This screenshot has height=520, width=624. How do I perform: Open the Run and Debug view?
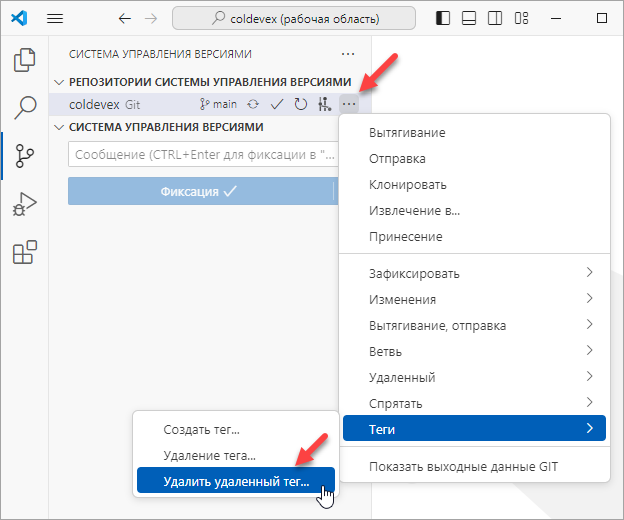24,204
